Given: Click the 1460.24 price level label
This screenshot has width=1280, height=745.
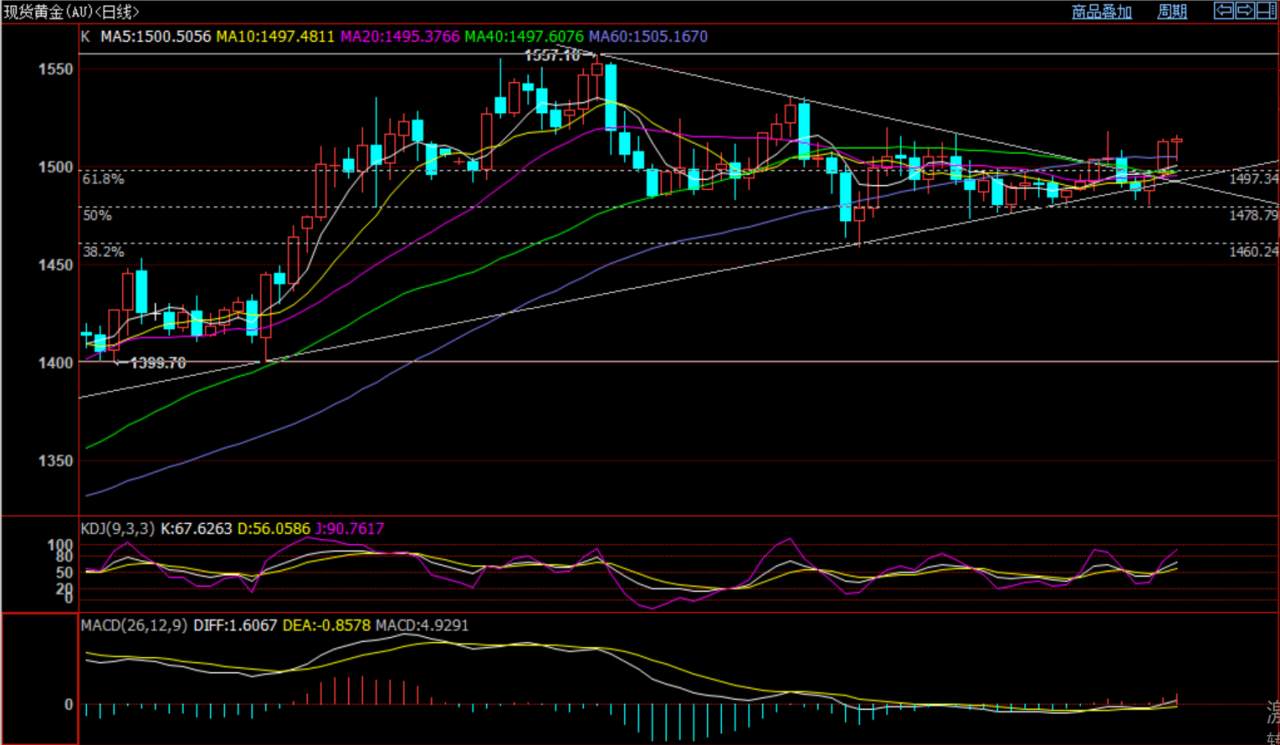Looking at the screenshot, I should click(x=1254, y=252).
